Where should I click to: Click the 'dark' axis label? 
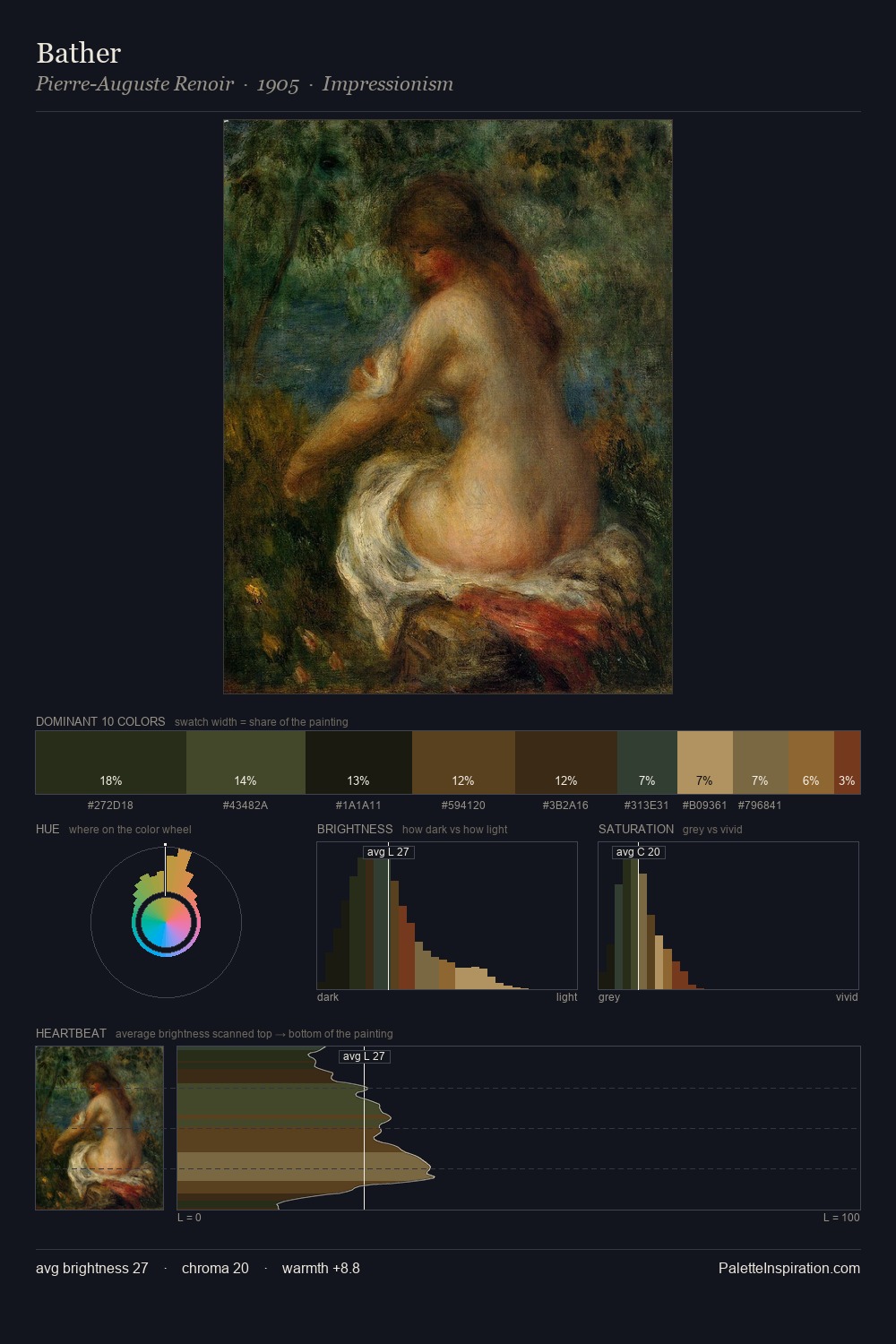click(x=328, y=997)
